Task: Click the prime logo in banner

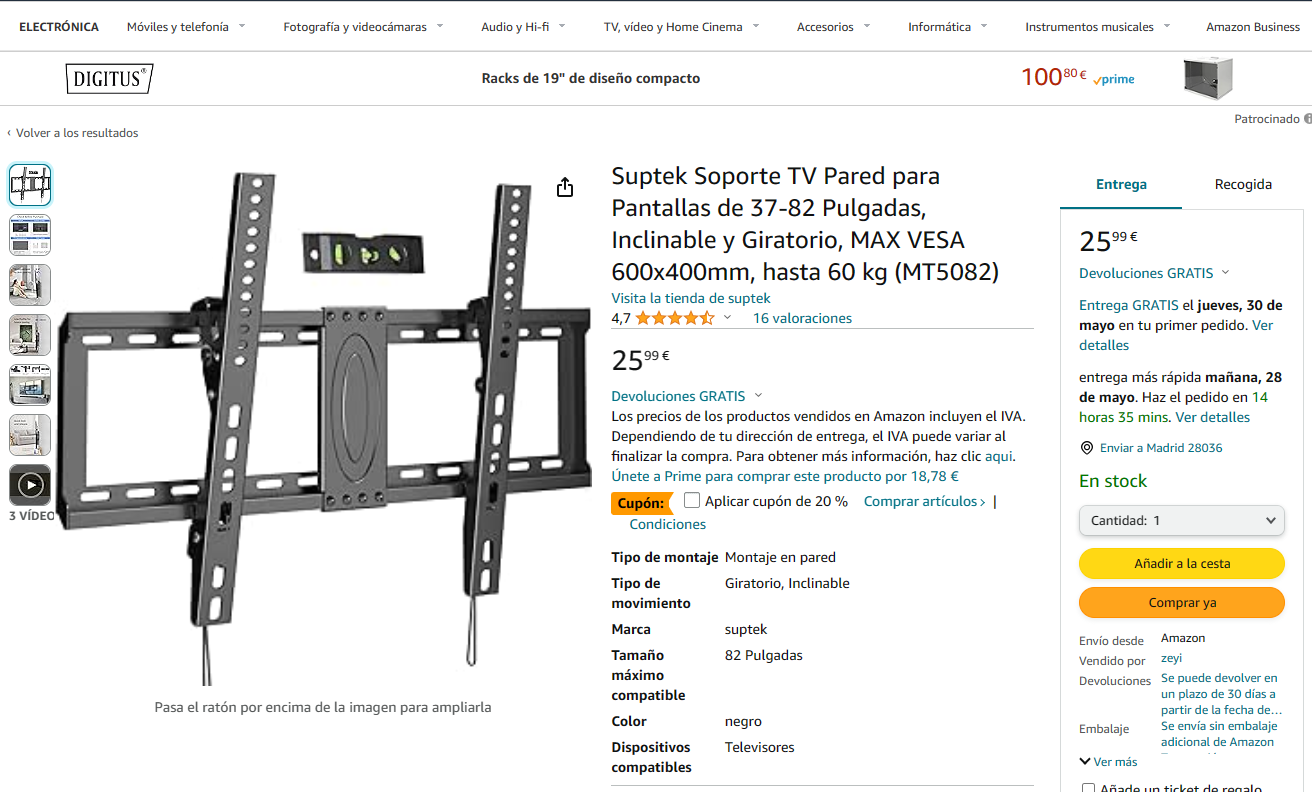Action: click(1114, 79)
